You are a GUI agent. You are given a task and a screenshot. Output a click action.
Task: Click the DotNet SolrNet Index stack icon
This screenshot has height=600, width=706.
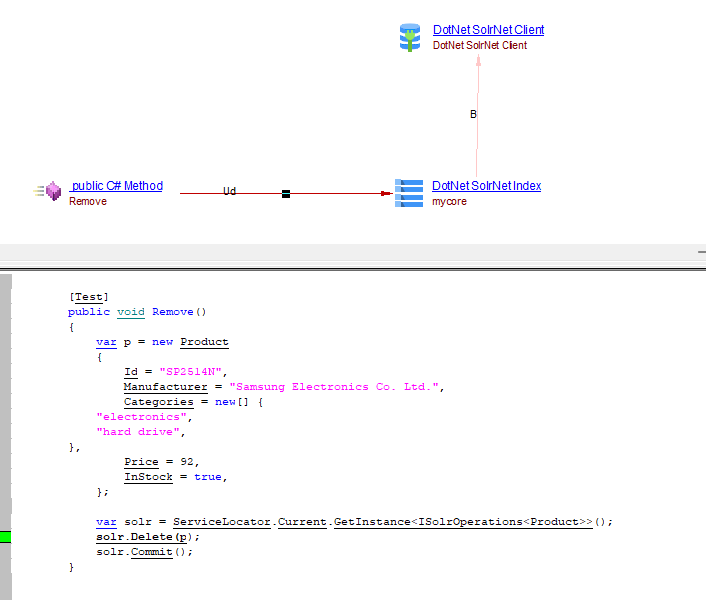[409, 192]
